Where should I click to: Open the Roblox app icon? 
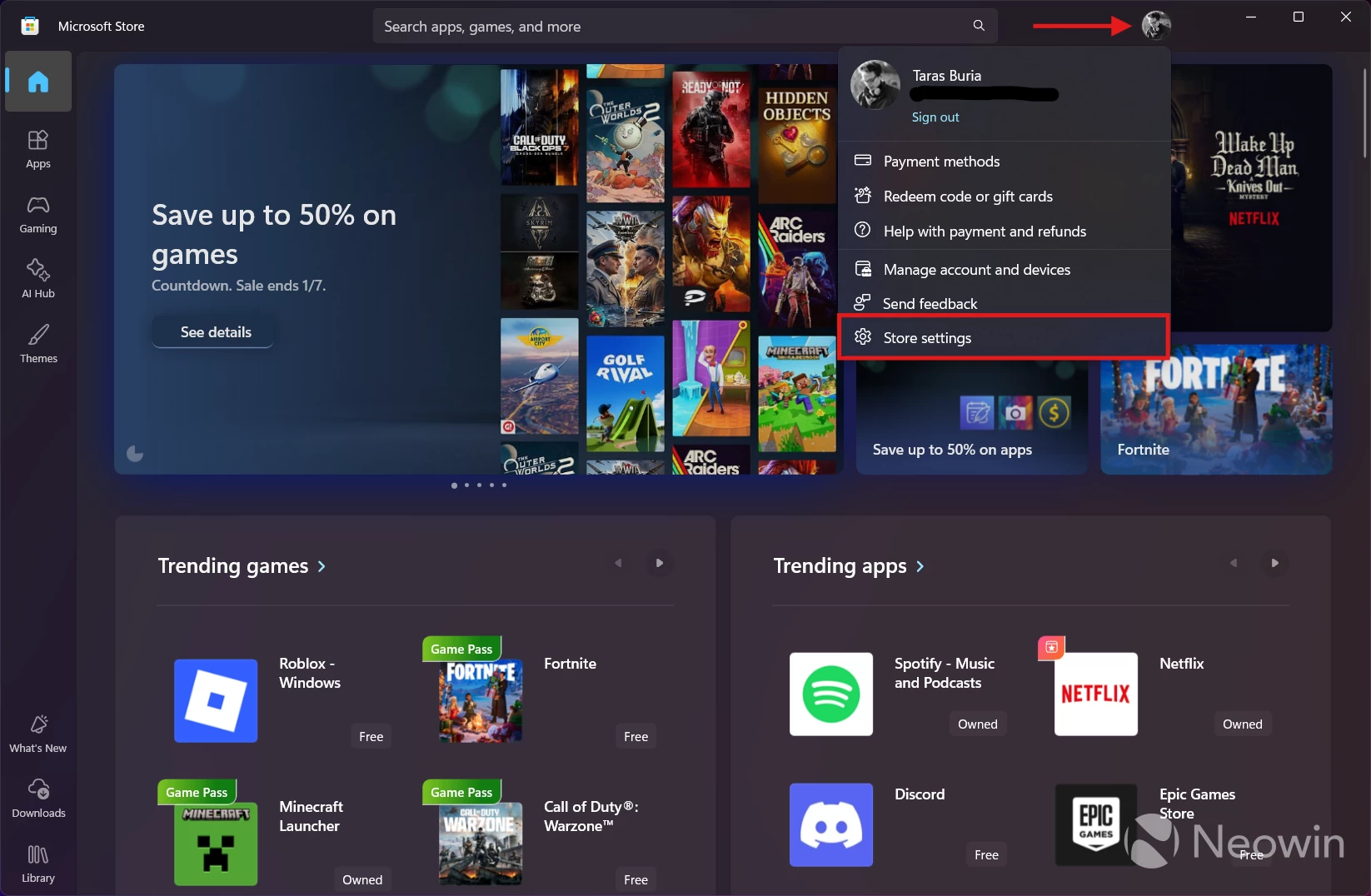(216, 700)
